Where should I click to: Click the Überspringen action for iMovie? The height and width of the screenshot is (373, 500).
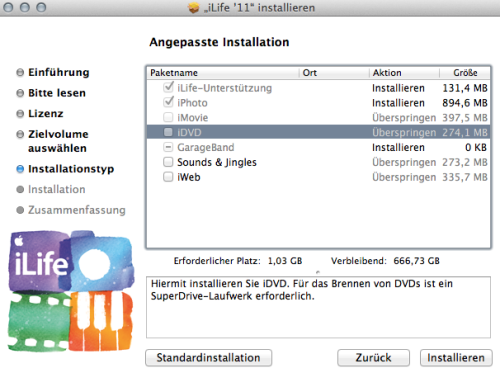tap(404, 118)
